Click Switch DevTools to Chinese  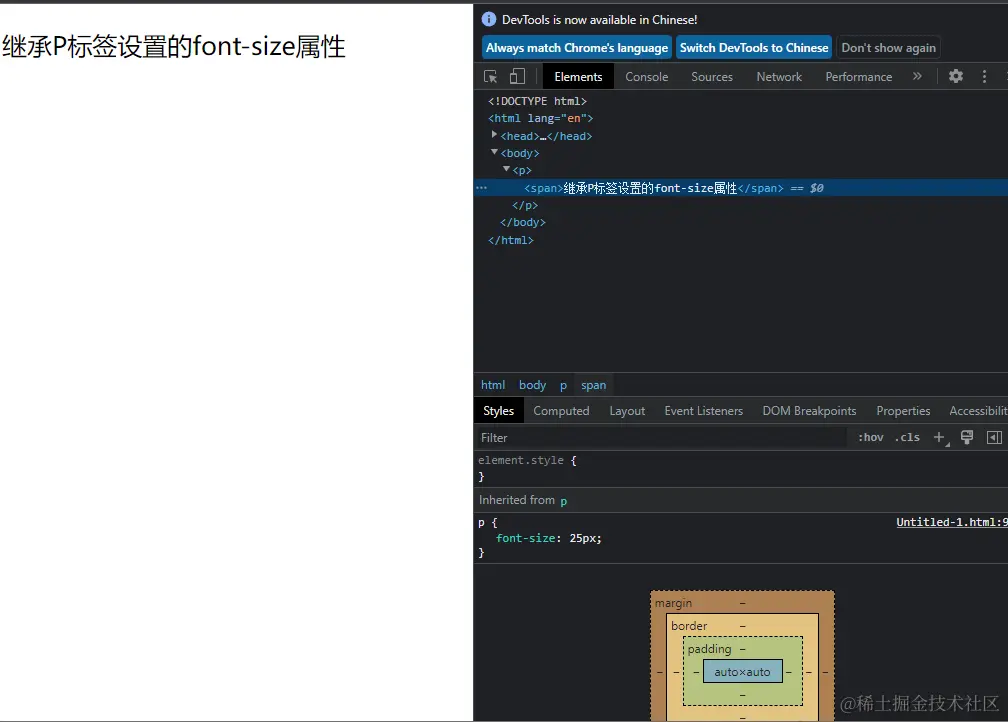coord(753,47)
